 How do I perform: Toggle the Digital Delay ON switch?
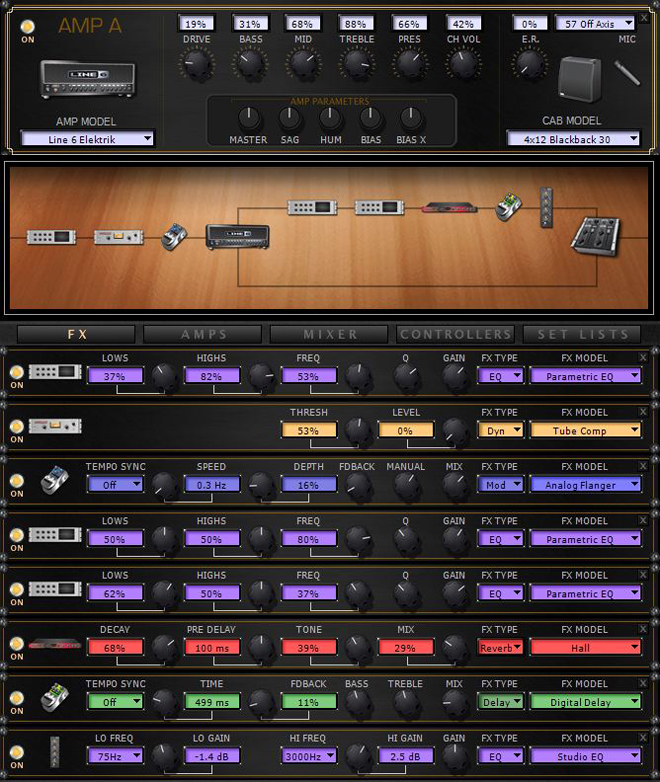click(x=16, y=698)
